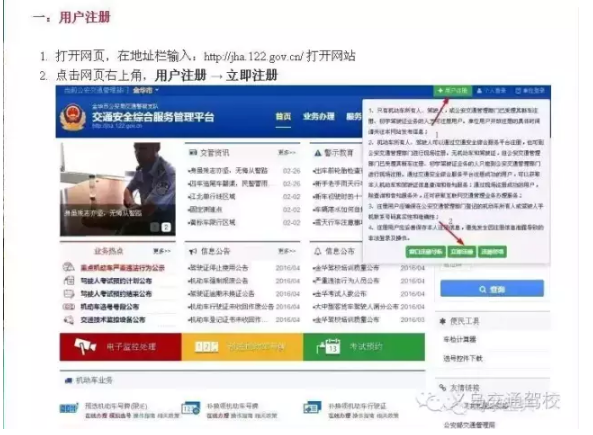Viewport: 593px width, 435px height.
Task: Click the 信息公布 bell icon
Action: (x=318, y=251)
